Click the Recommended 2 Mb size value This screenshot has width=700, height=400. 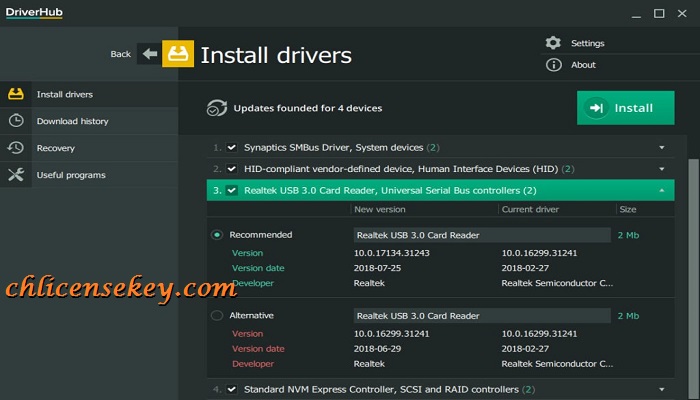[x=628, y=235]
